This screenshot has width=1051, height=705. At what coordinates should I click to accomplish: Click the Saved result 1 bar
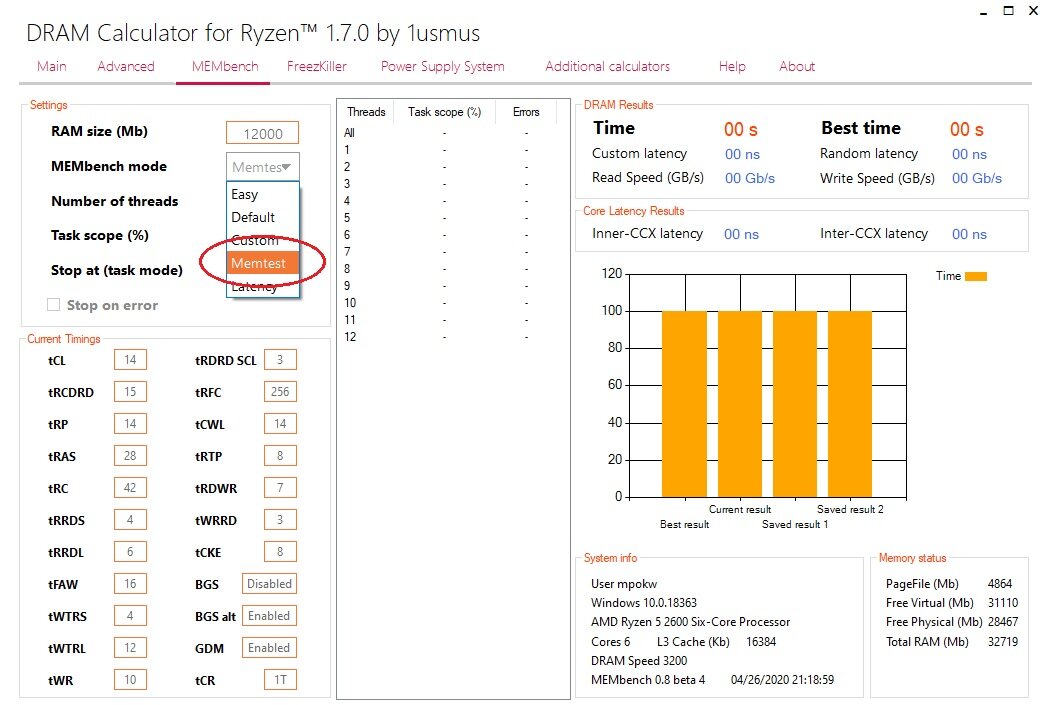pos(795,403)
